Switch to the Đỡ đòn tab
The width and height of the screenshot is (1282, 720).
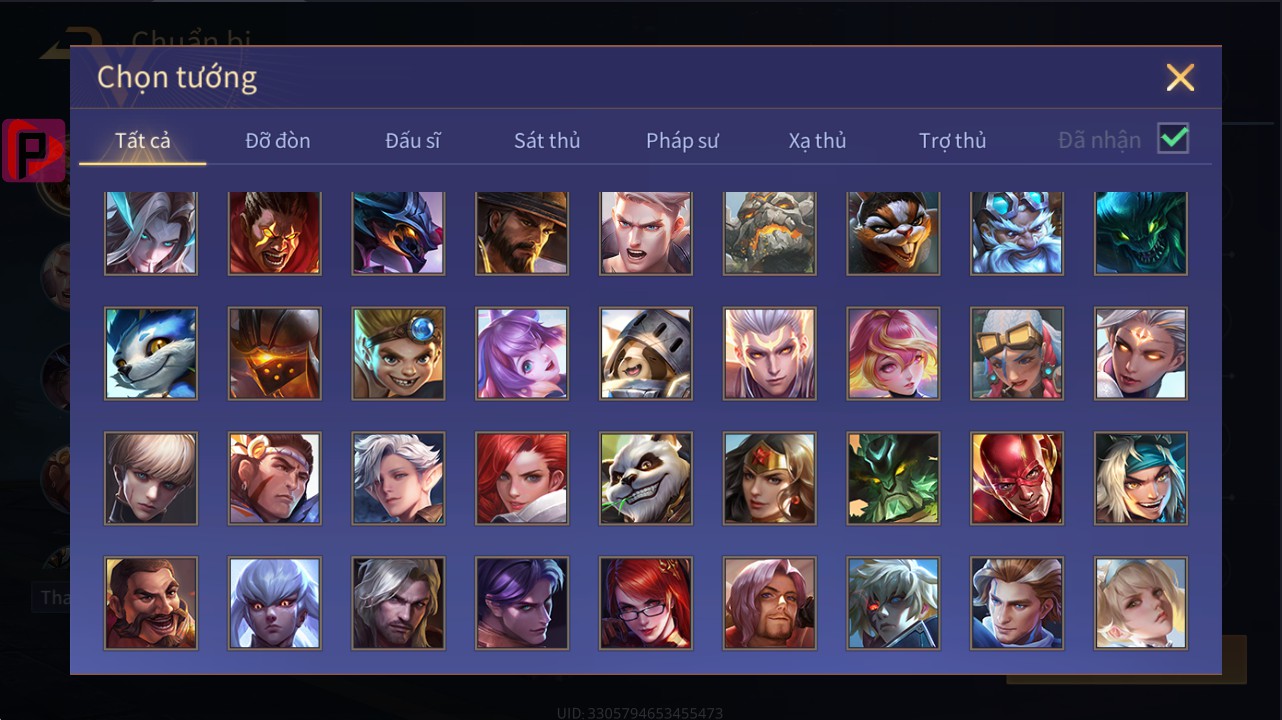click(278, 140)
